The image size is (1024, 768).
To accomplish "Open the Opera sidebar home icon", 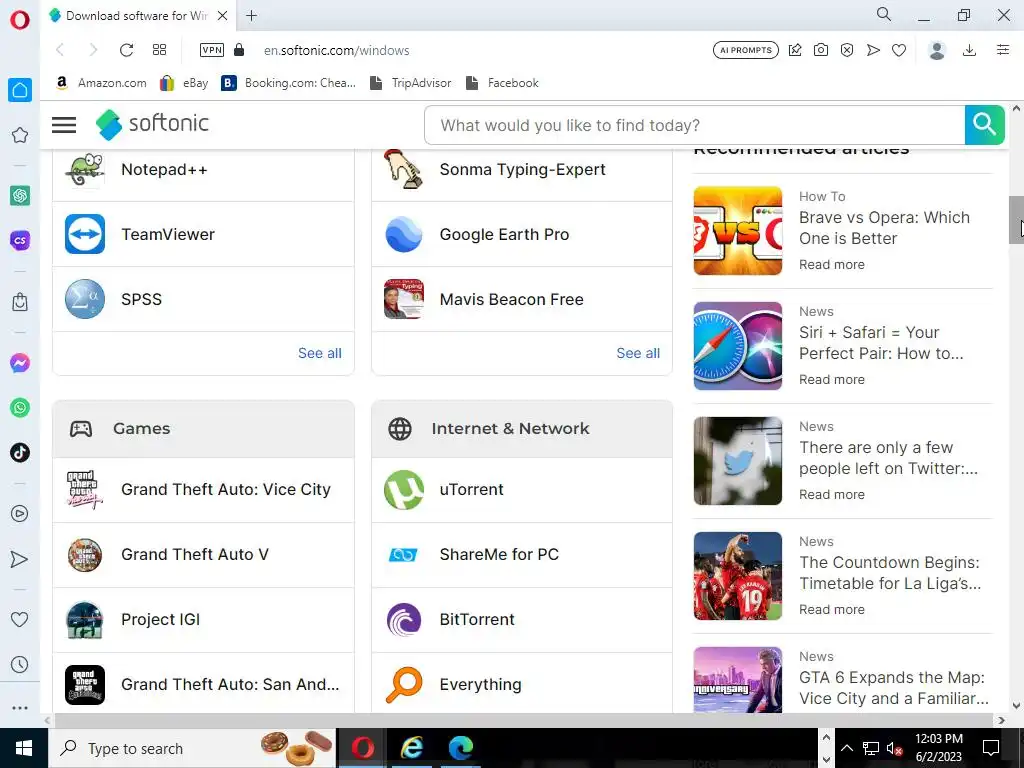I will click(20, 89).
